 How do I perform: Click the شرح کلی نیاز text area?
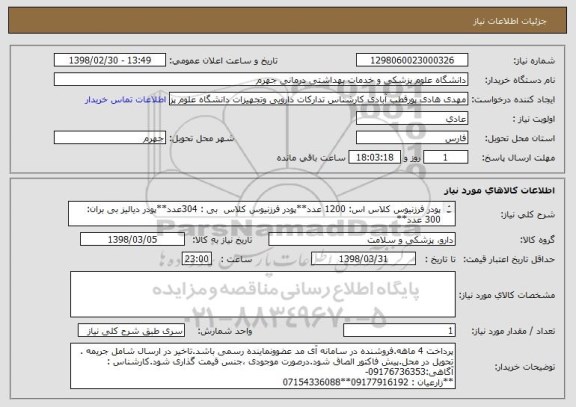click(x=262, y=214)
